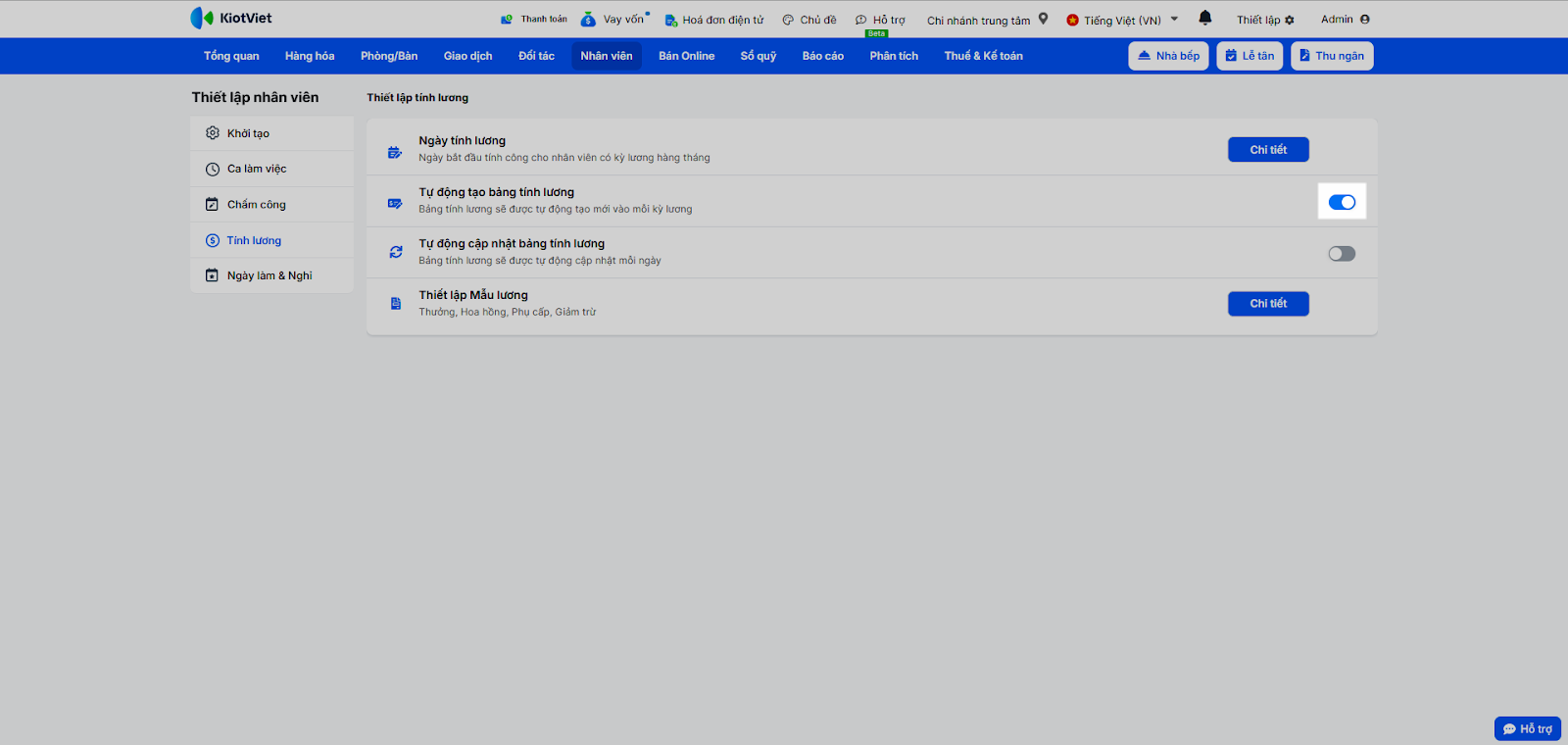Click the Thiết lập Mẫu lương title text

[473, 295]
